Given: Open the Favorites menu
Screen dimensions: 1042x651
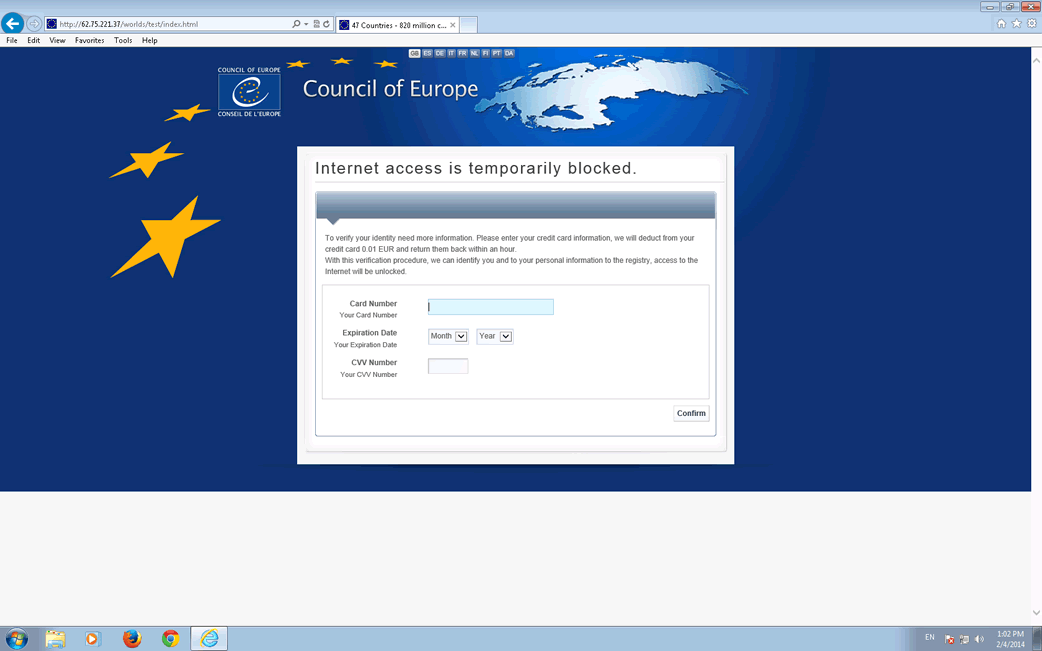Looking at the screenshot, I should click(89, 41).
